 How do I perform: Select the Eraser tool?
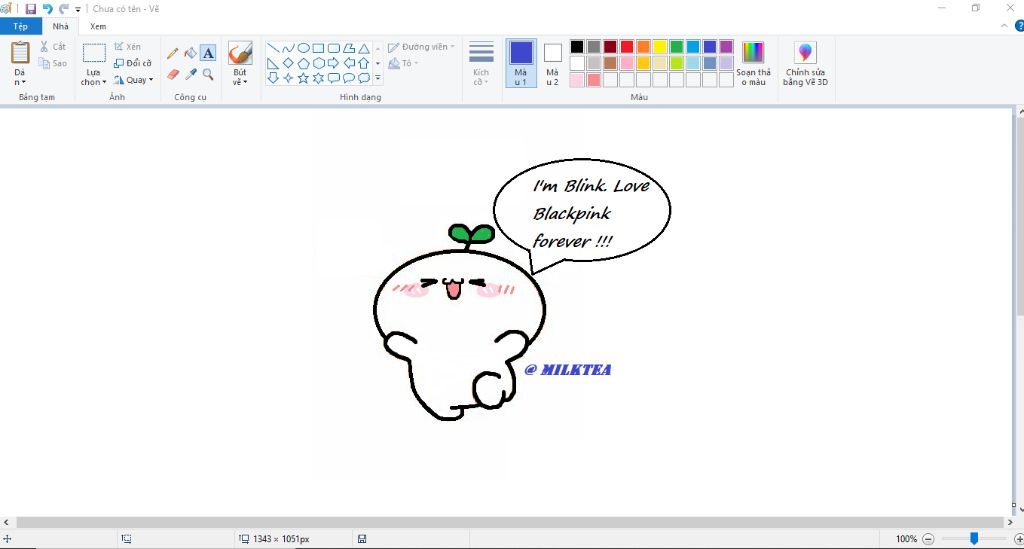(x=172, y=74)
